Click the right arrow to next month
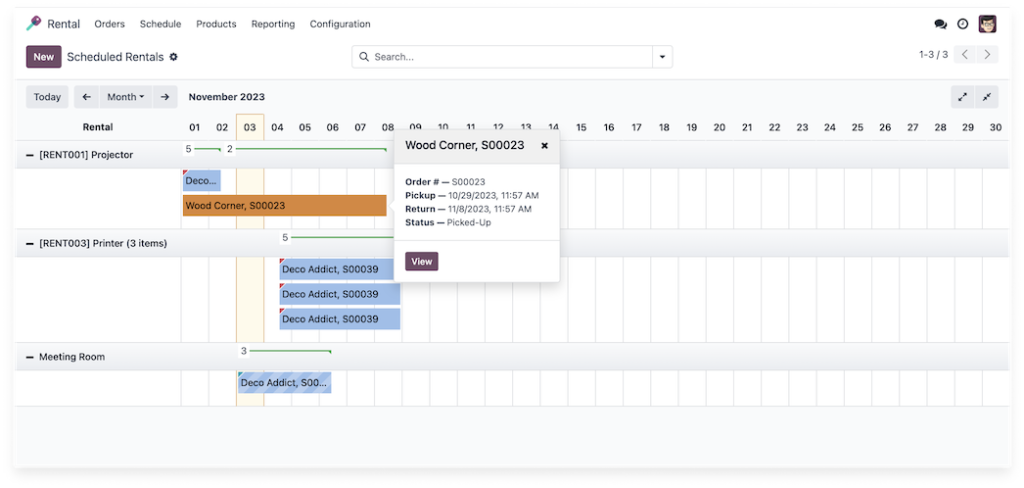 (x=165, y=97)
